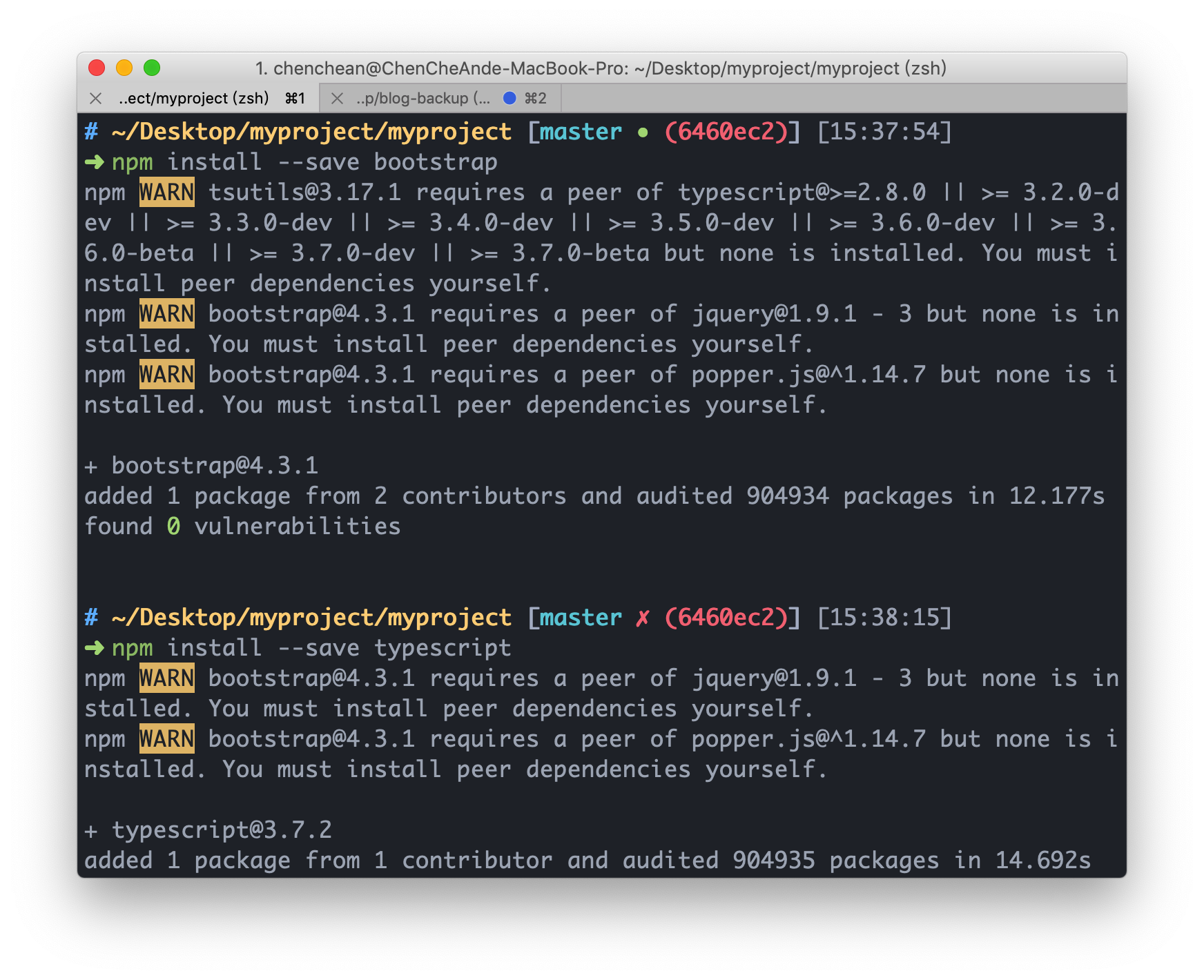Image resolution: width=1204 pixels, height=980 pixels.
Task: Click the green full-screen window button
Action: coord(152,68)
